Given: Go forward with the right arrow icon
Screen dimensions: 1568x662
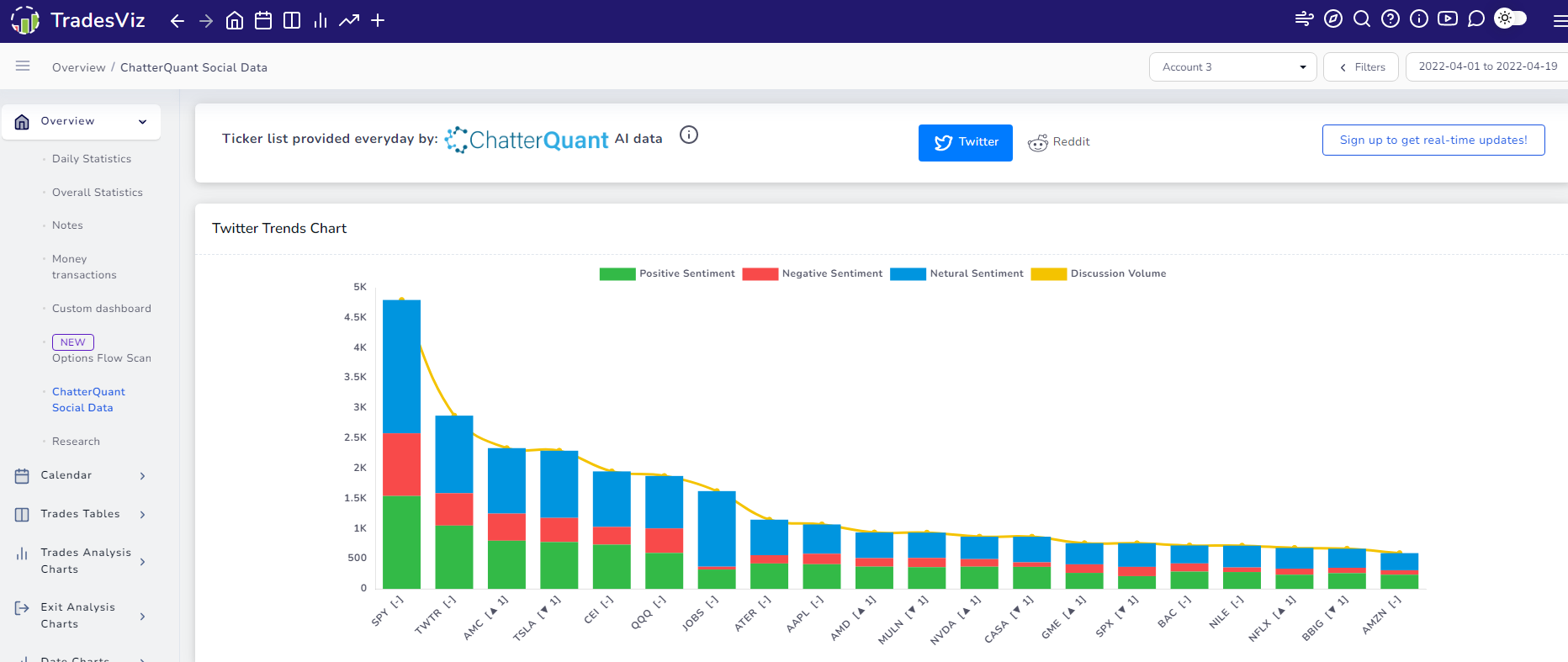Looking at the screenshot, I should tap(206, 21).
